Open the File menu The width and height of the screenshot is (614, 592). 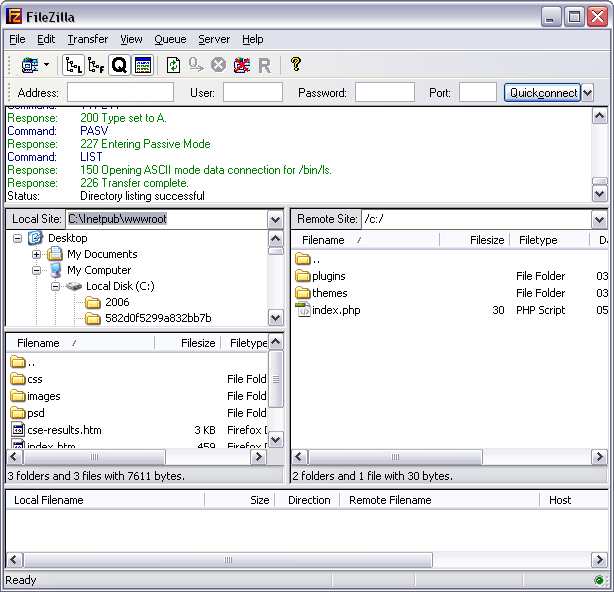click(x=17, y=39)
